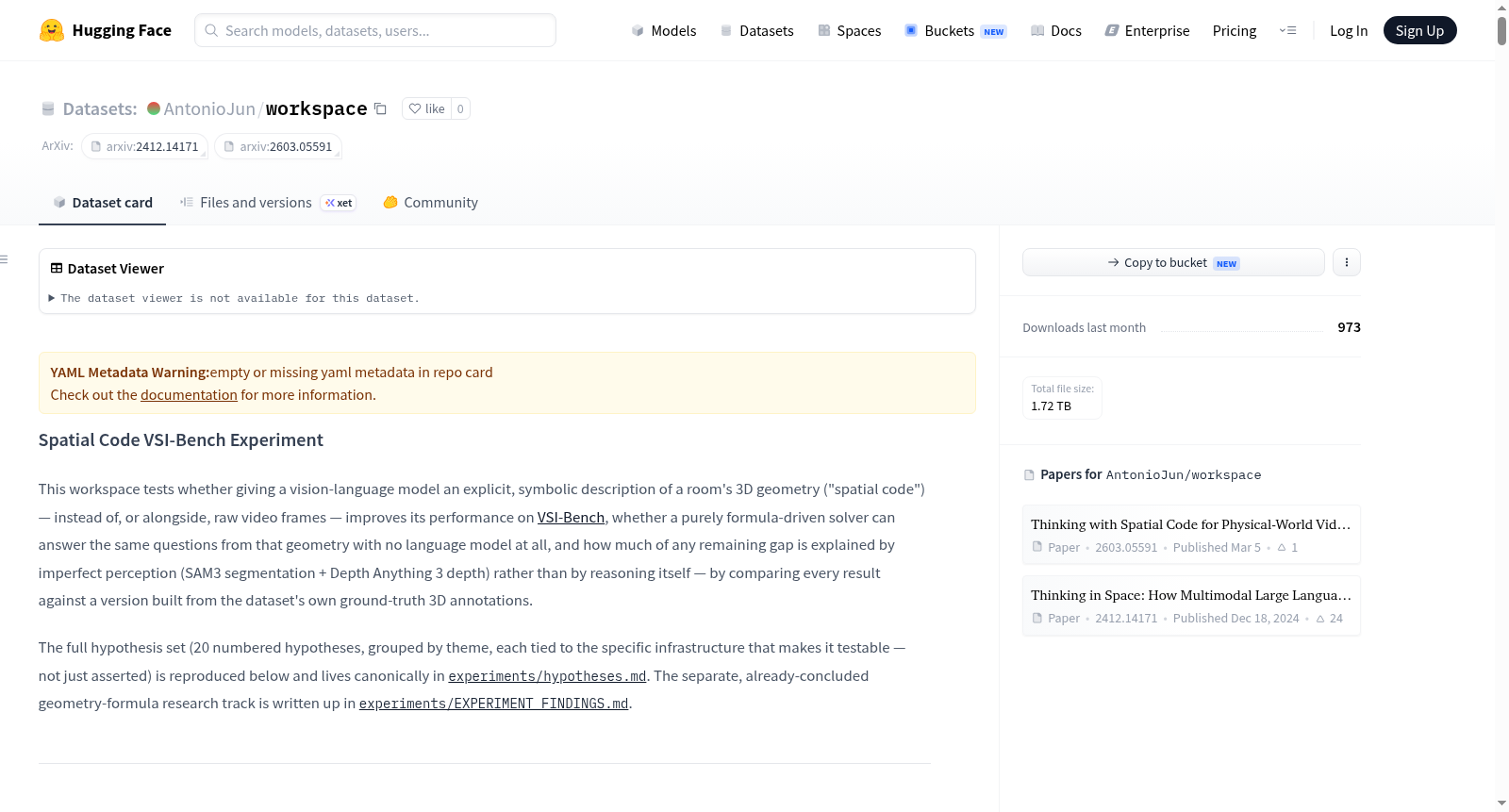1509x812 pixels.
Task: Open Spaces from the top navigation
Action: 850,30
